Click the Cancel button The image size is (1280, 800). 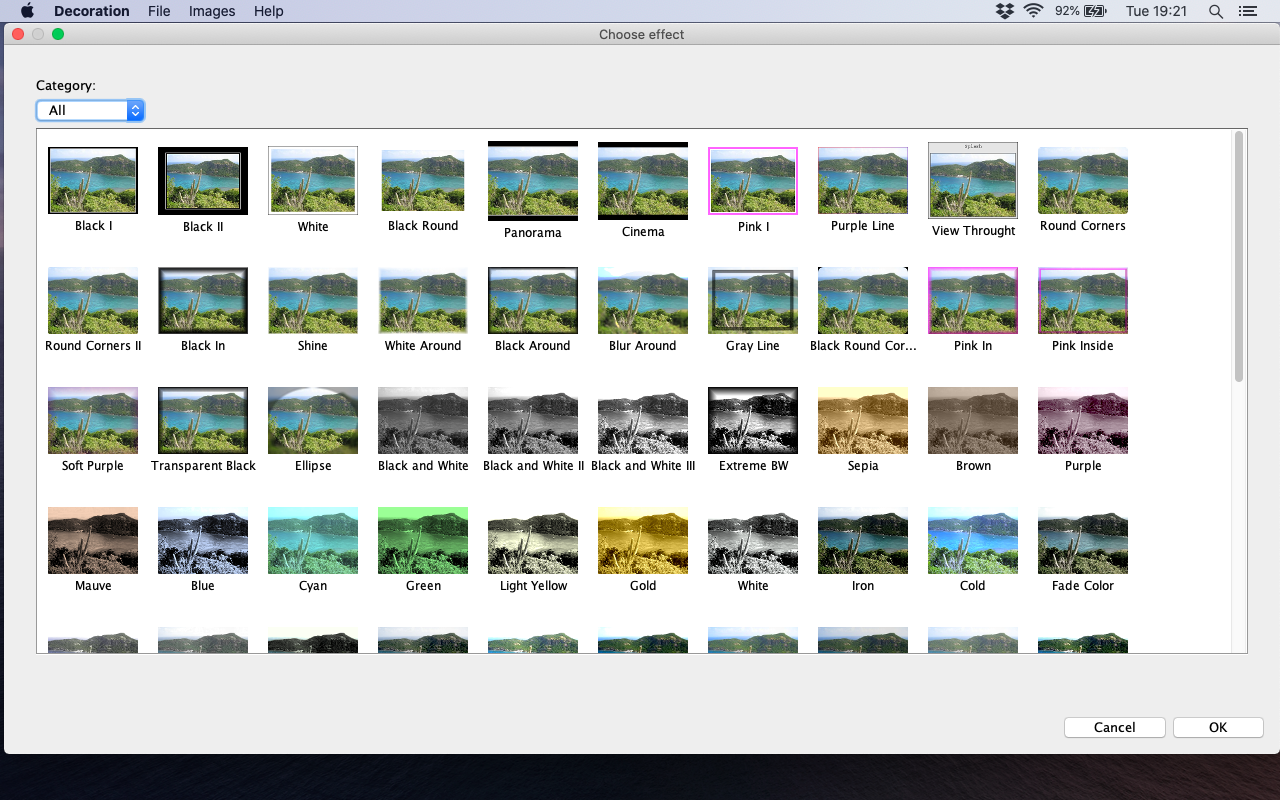[1114, 727]
